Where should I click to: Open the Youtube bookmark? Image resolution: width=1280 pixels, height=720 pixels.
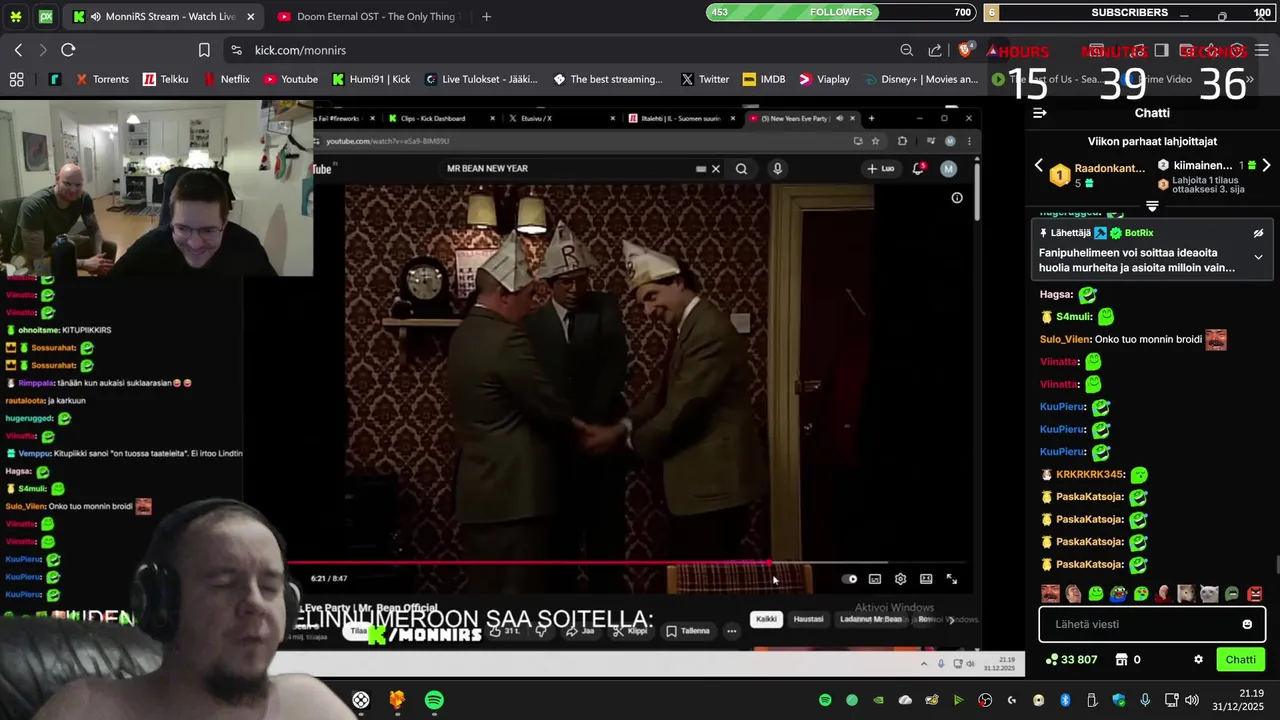(290, 79)
